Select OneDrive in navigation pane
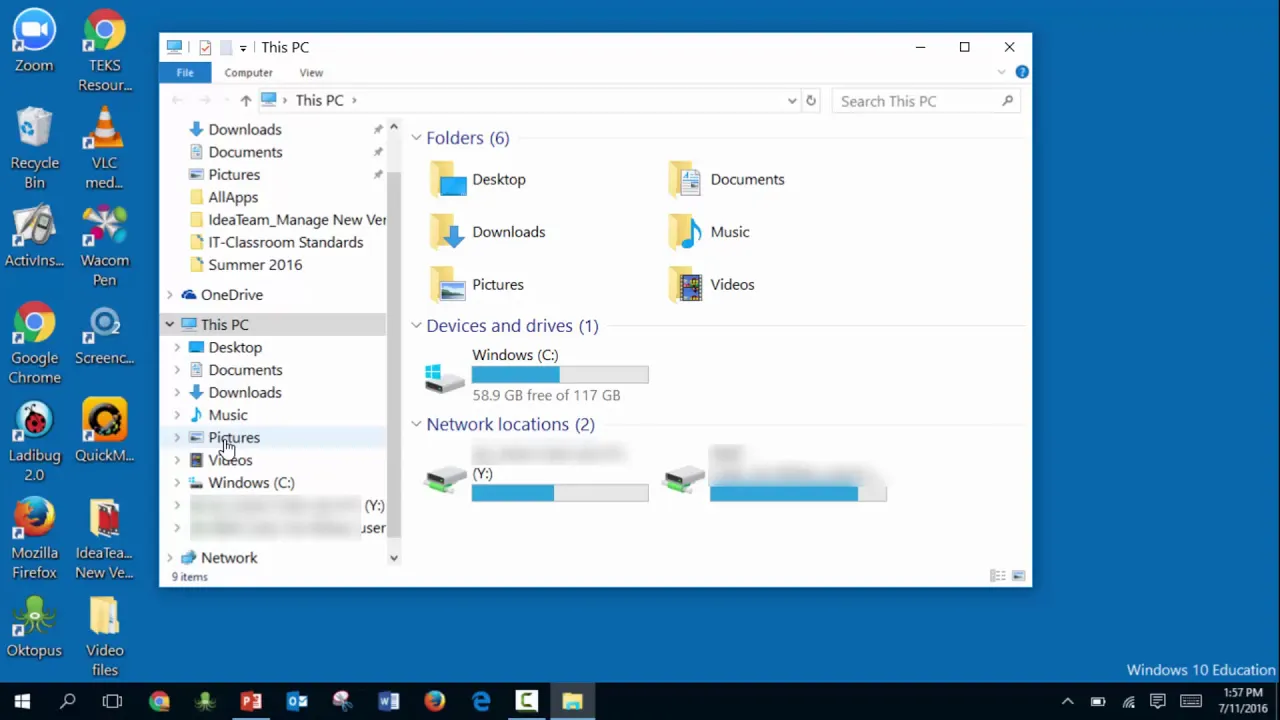The image size is (1280, 720). (x=231, y=295)
